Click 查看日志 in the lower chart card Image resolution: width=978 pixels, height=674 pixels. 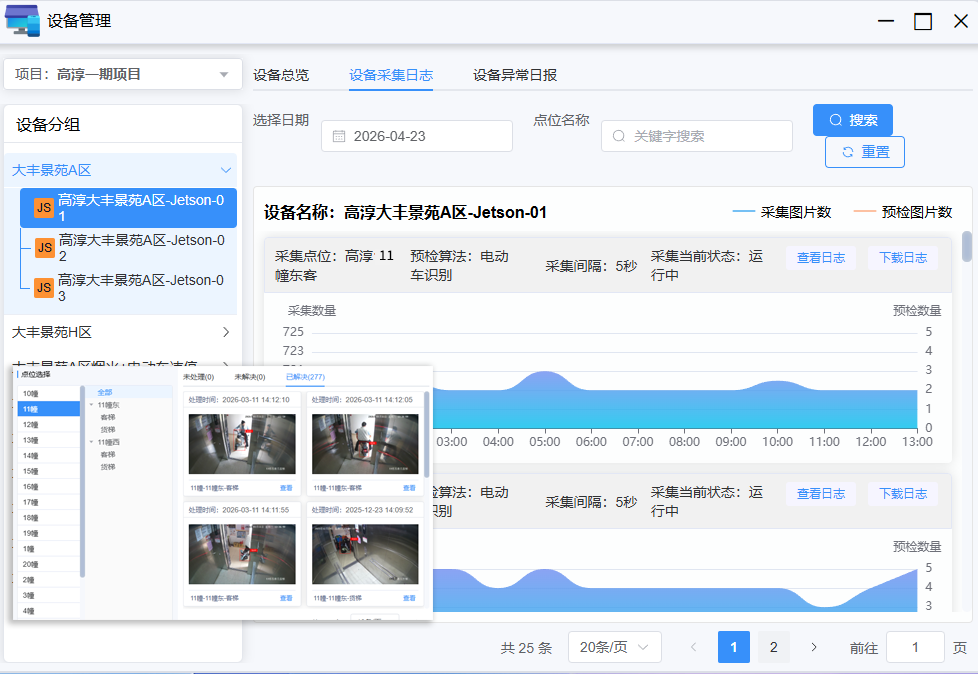pos(821,494)
